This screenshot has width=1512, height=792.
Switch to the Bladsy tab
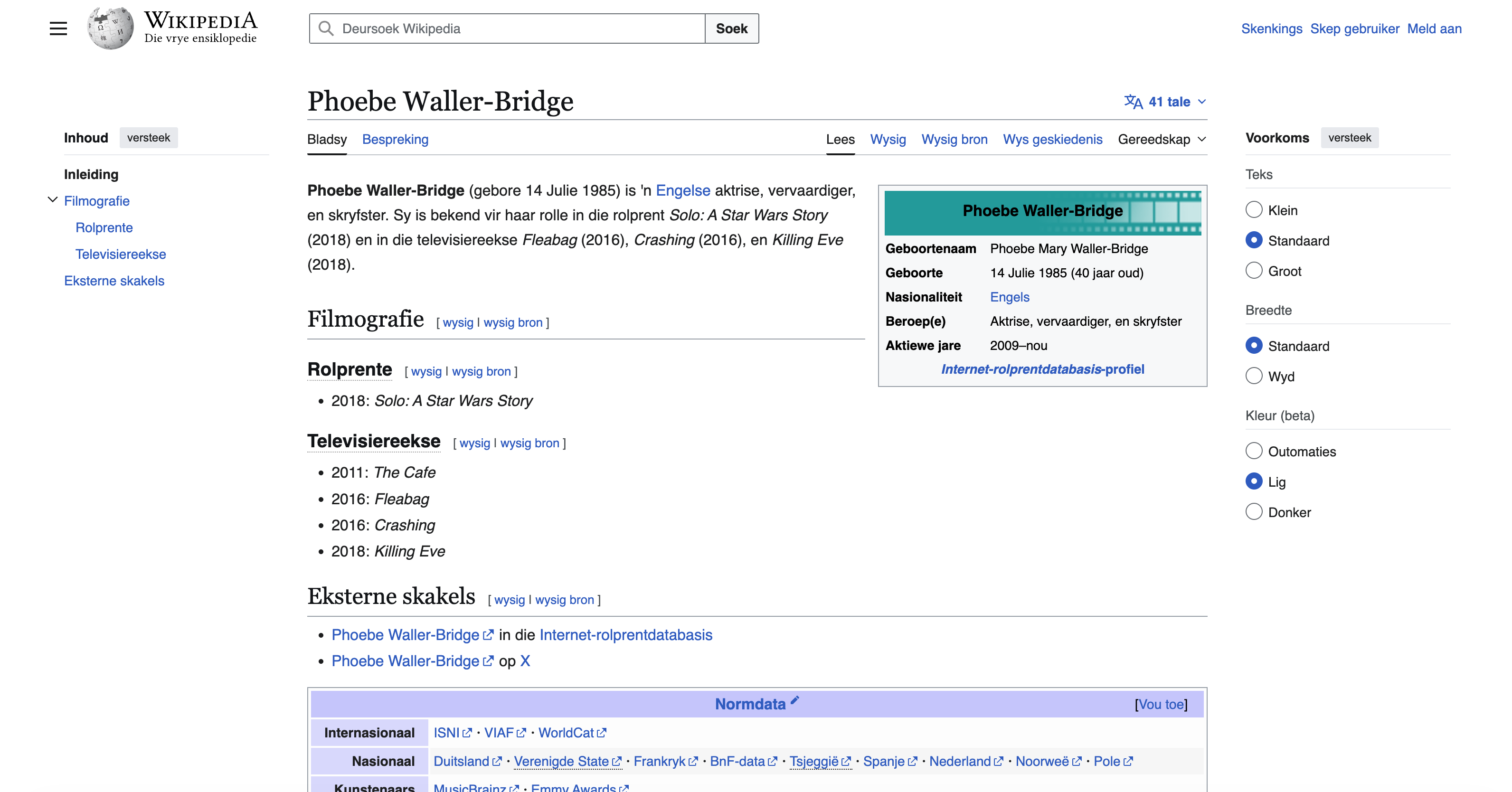click(x=327, y=139)
